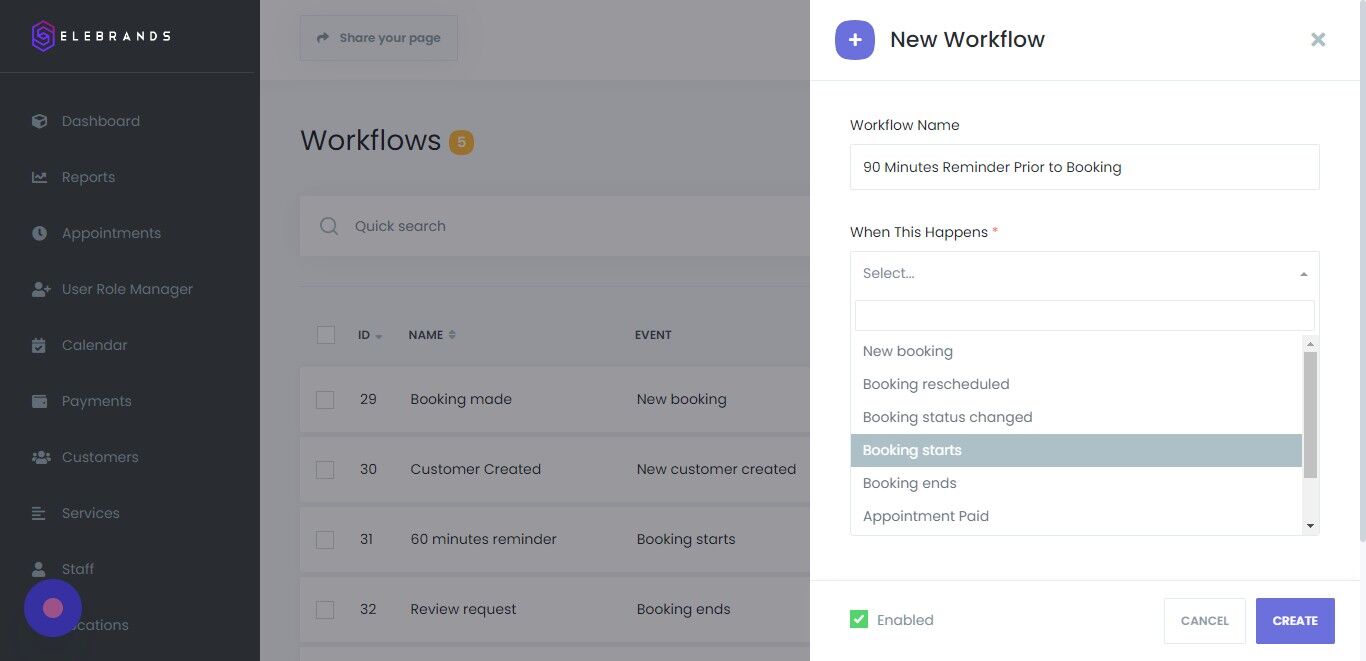Click 'New customer created' event cell

716,469
